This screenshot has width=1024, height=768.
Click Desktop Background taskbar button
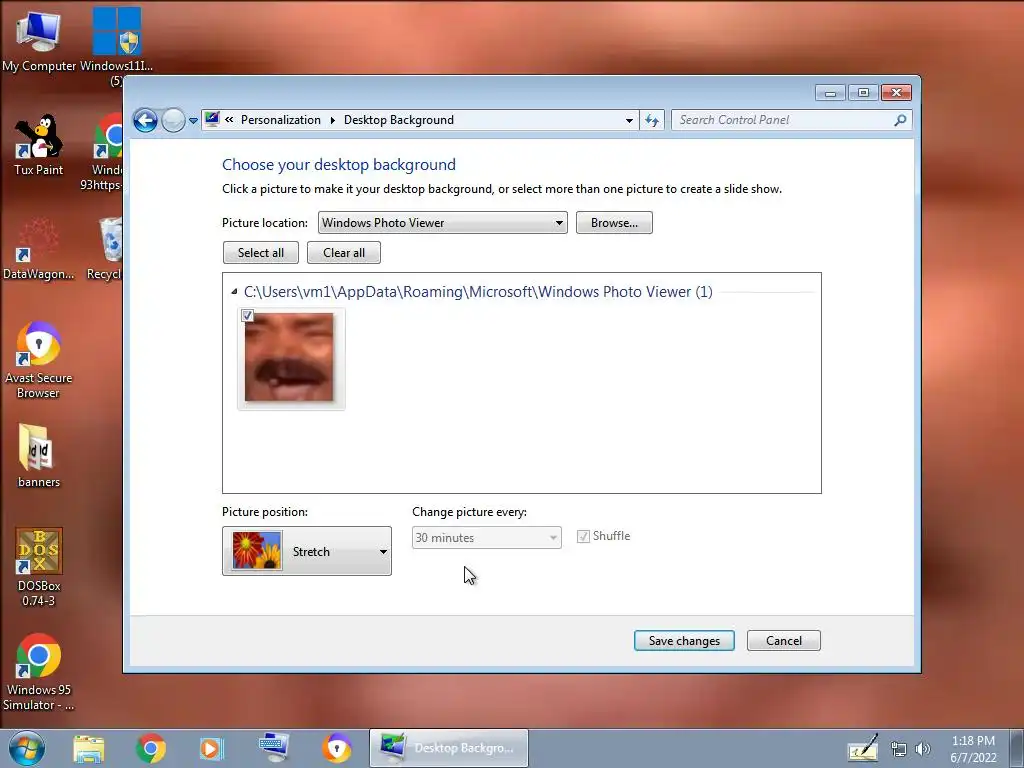click(x=449, y=748)
